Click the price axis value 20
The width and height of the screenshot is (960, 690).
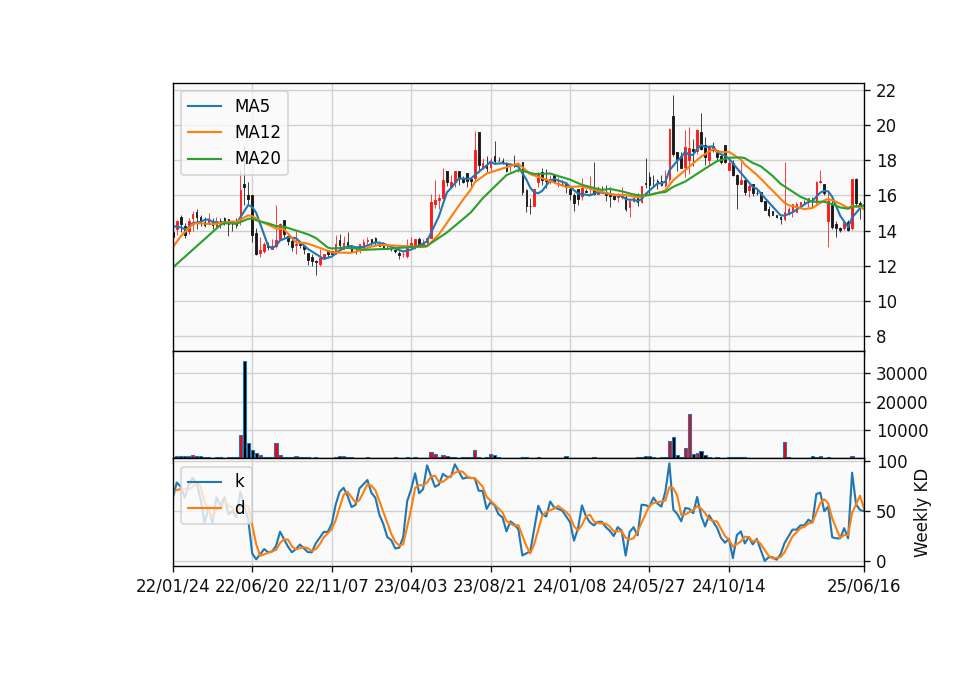pos(886,126)
